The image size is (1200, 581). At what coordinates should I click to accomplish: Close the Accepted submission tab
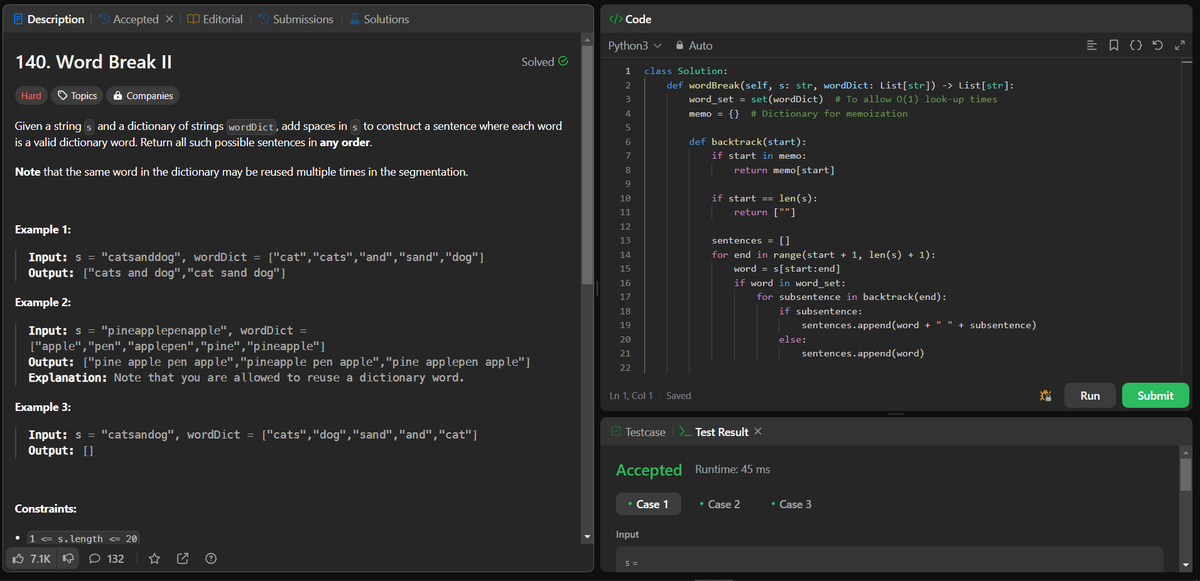click(170, 19)
